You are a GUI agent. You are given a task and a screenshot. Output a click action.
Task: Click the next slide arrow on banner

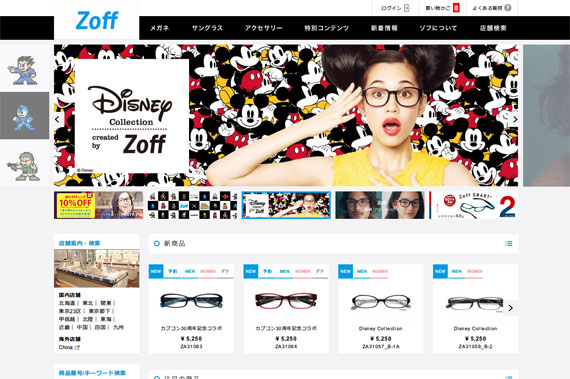(x=515, y=119)
